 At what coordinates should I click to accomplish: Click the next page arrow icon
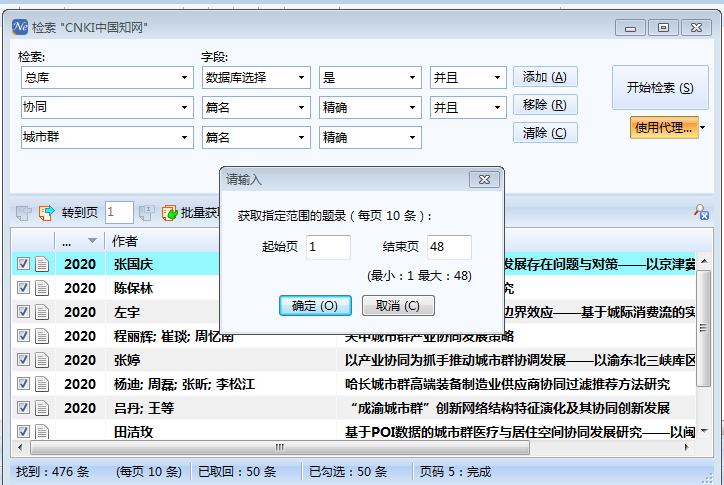[x=46, y=213]
